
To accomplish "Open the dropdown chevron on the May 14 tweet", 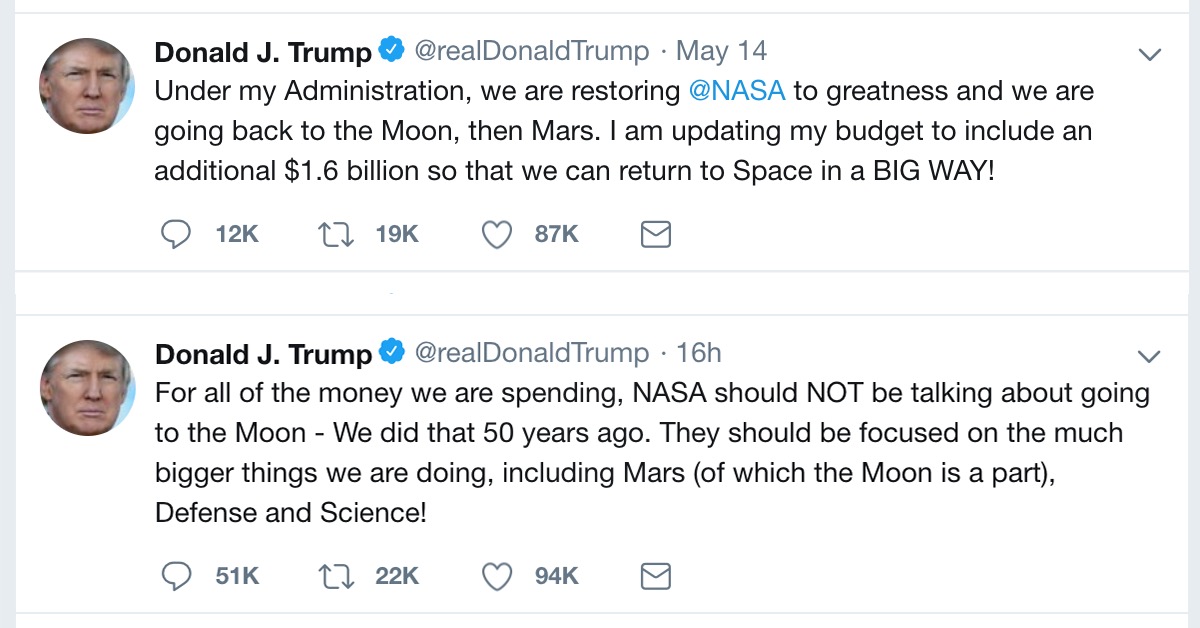I will tap(1150, 53).
